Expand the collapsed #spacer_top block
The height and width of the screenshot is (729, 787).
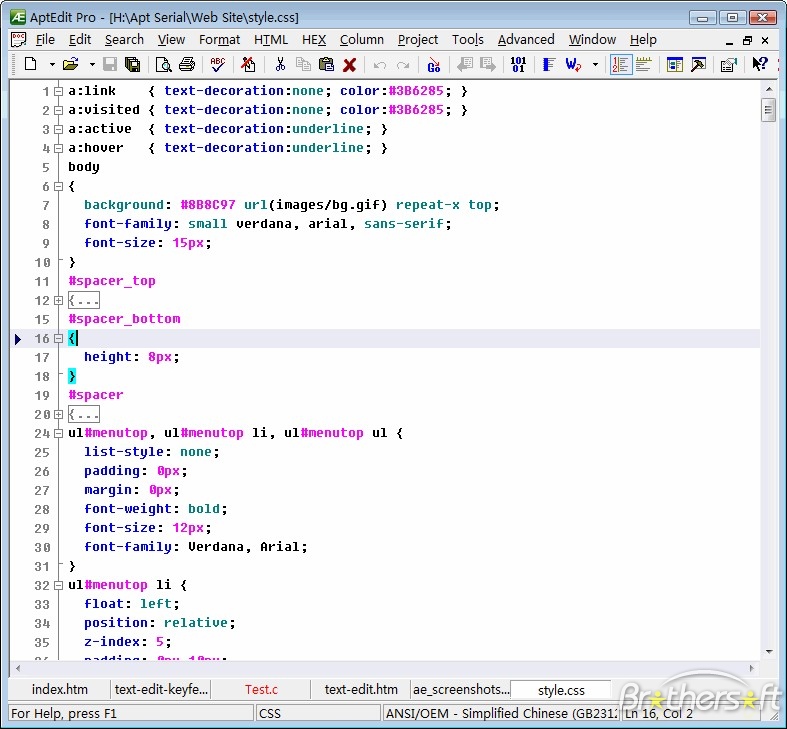[58, 301]
